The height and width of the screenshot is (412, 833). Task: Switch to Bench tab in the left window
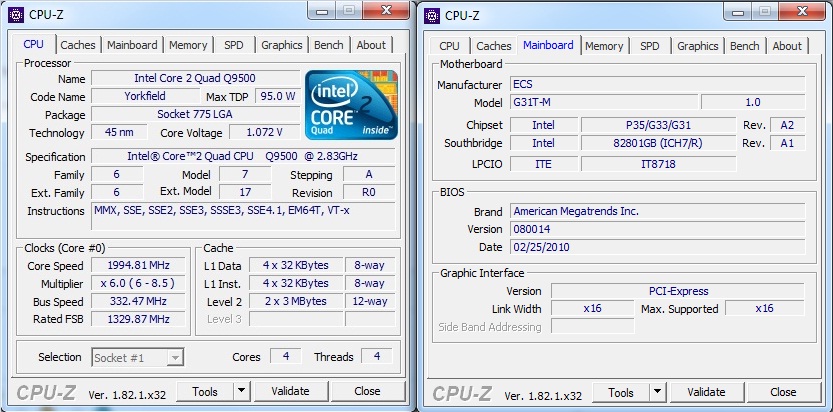click(329, 45)
